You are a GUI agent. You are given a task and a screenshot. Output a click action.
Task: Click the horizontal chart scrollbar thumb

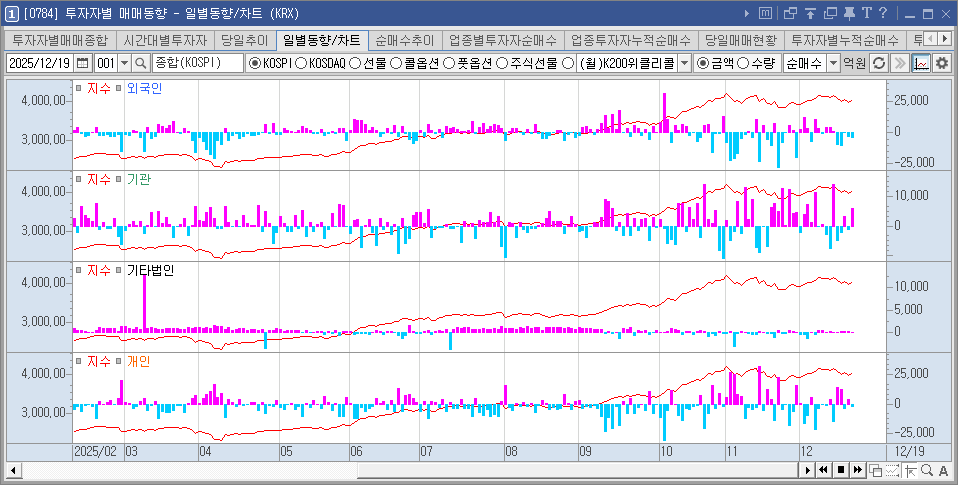pyautogui.click(x=578, y=470)
